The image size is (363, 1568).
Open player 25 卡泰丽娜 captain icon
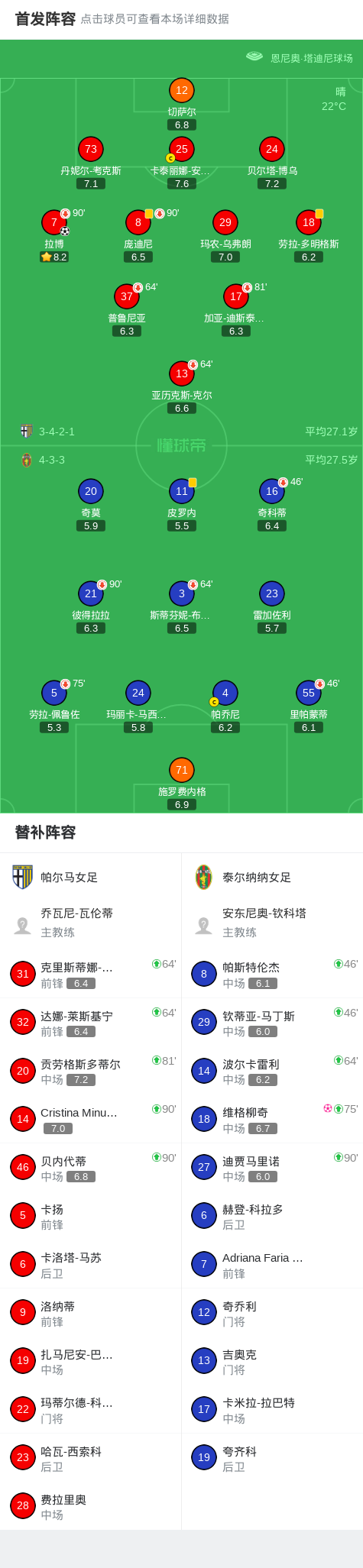pyautogui.click(x=170, y=158)
